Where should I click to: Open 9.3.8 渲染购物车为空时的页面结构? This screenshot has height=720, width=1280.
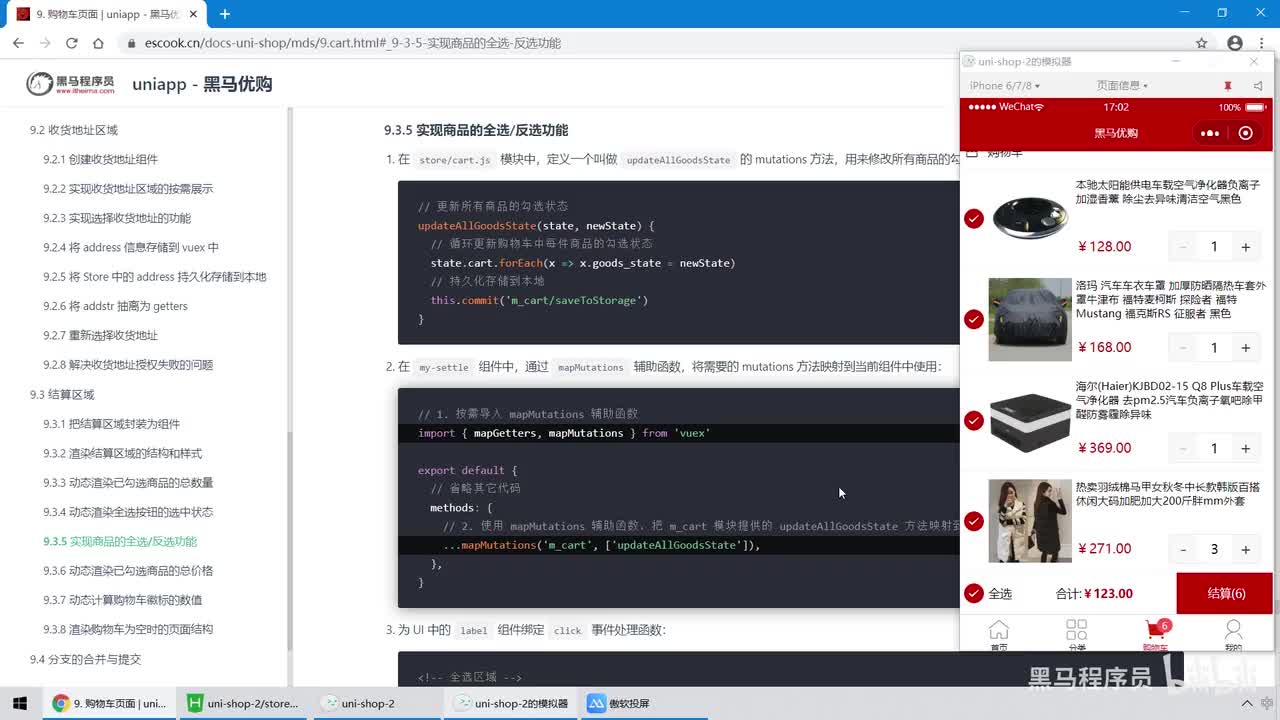point(128,629)
